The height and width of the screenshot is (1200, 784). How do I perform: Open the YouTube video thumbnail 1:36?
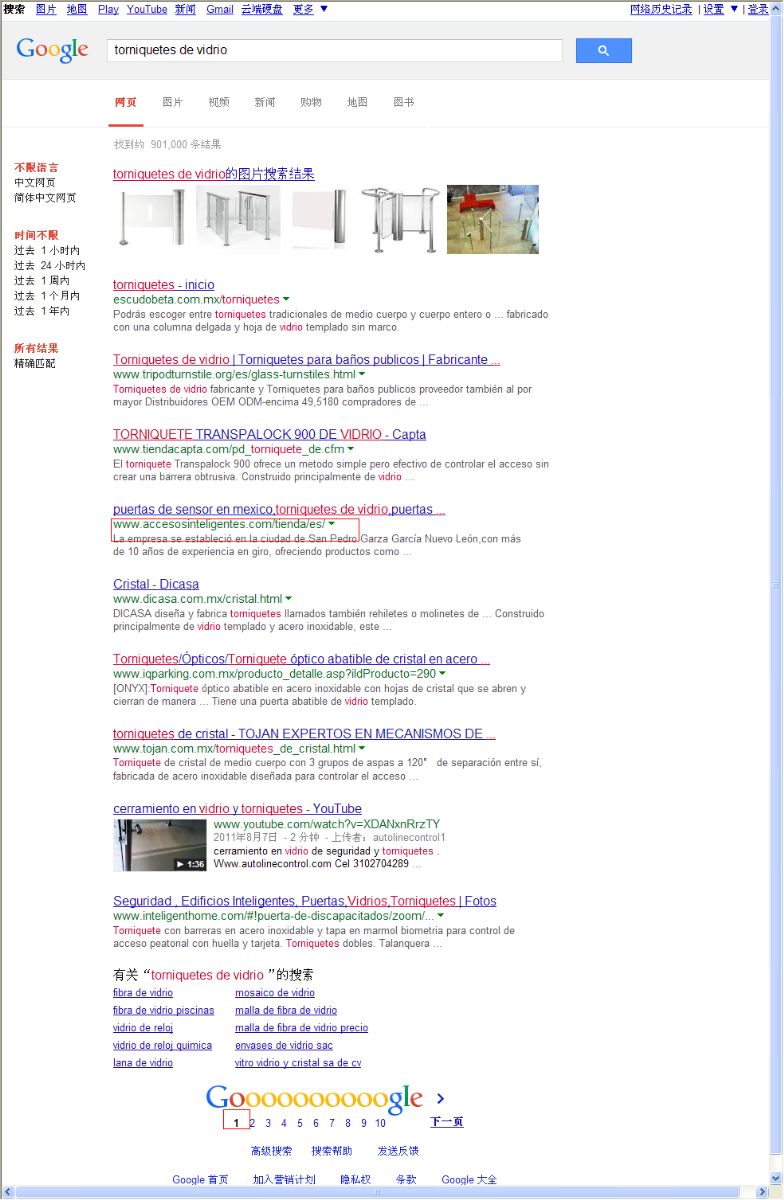click(x=160, y=845)
